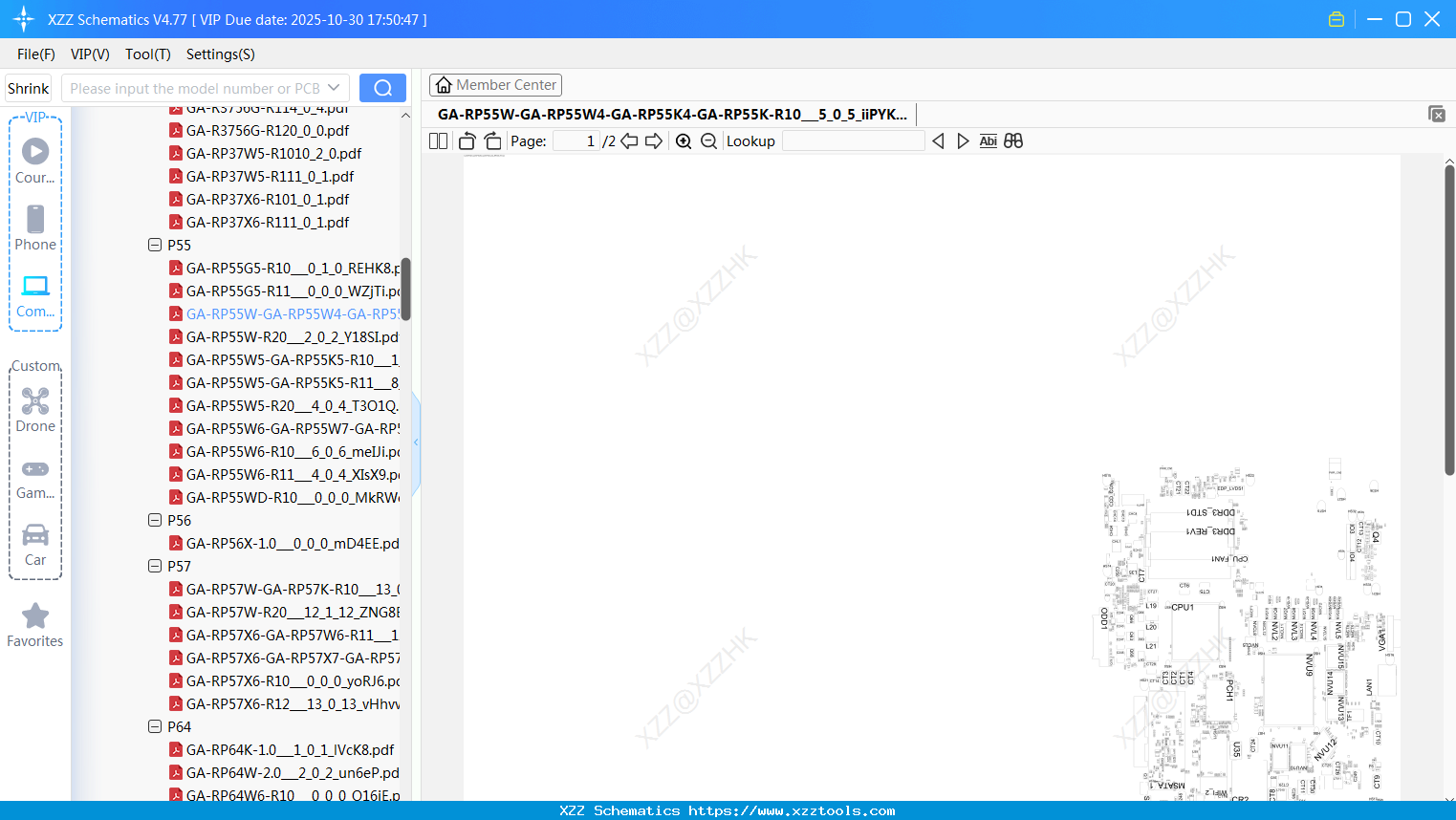Open Member Center
The width and height of the screenshot is (1456, 820).
point(495,85)
